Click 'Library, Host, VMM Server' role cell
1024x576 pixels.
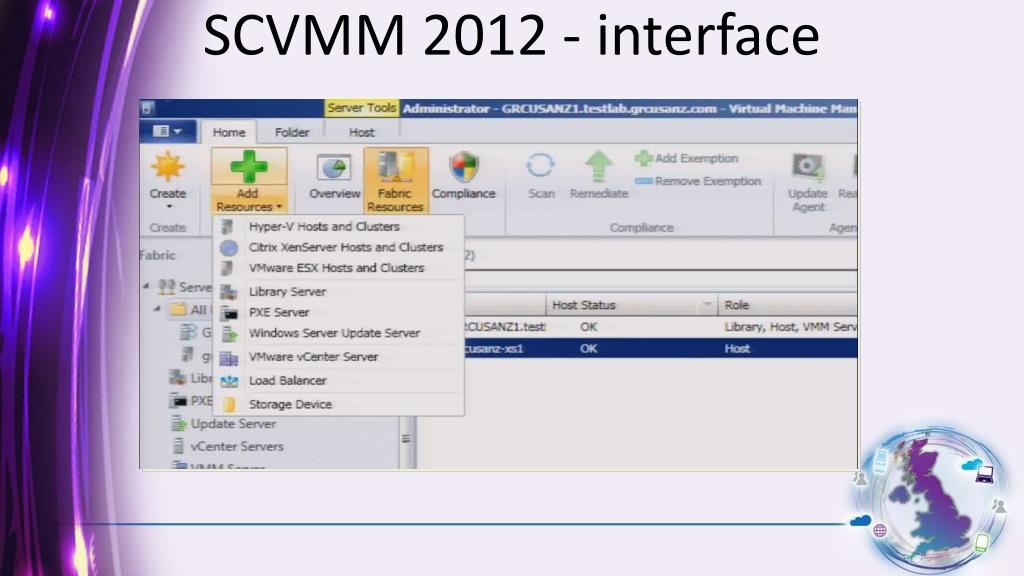(x=790, y=327)
